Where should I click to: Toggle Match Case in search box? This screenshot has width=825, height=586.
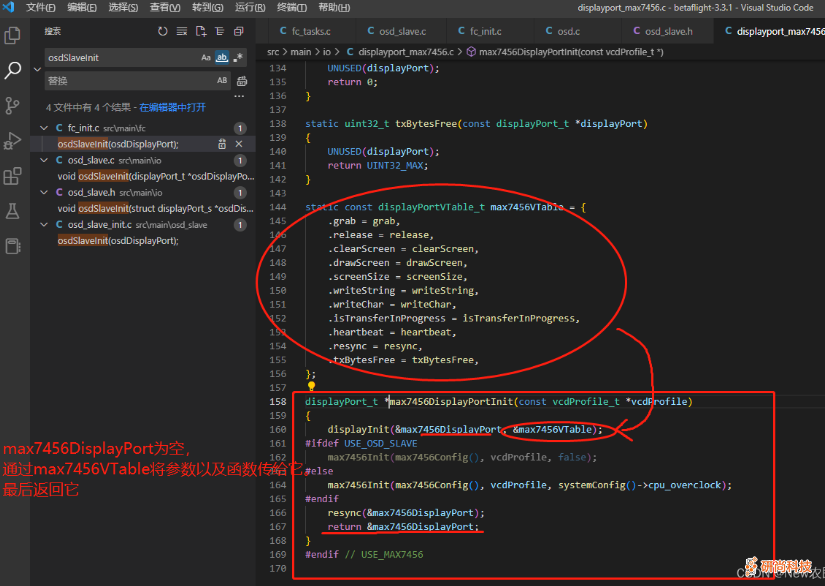tap(206, 58)
